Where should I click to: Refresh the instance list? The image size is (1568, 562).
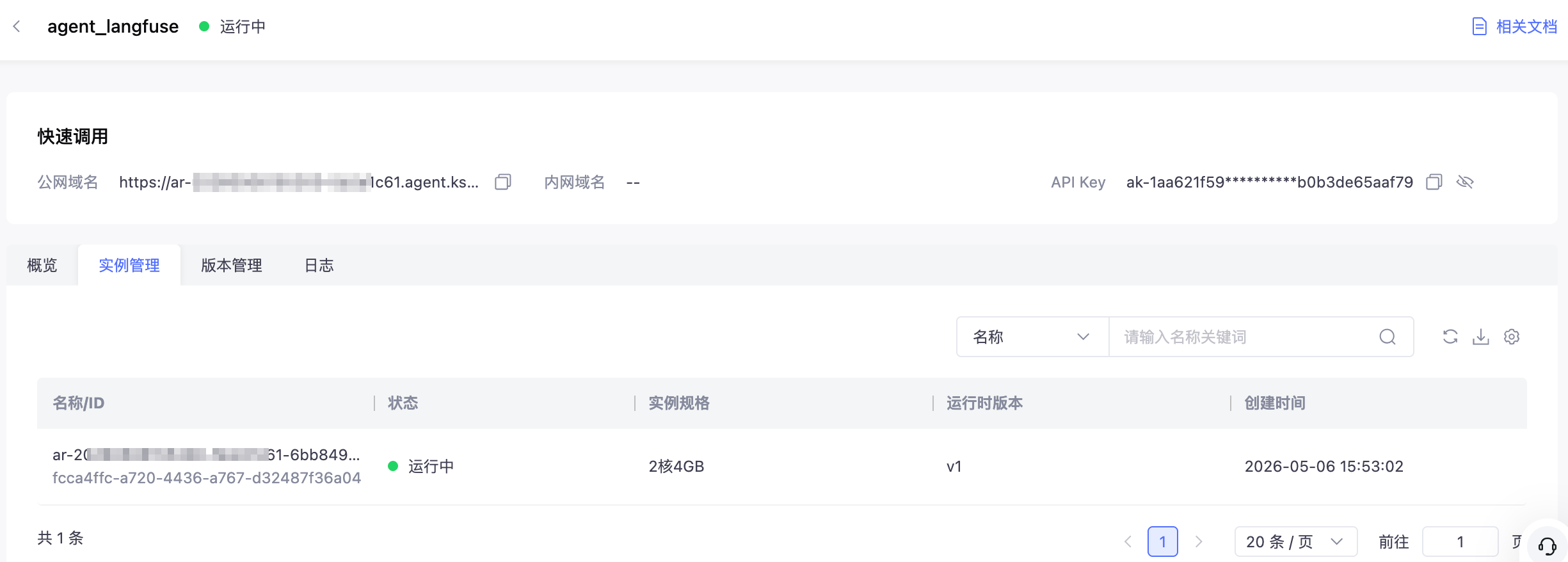coord(1450,337)
